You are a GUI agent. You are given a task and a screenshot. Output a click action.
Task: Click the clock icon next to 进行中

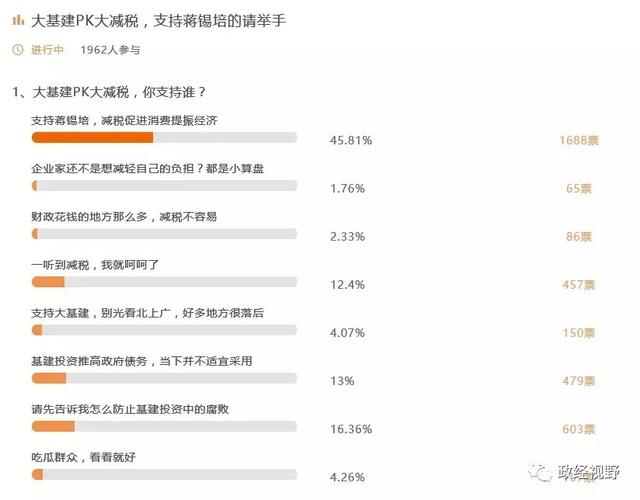[x=18, y=50]
